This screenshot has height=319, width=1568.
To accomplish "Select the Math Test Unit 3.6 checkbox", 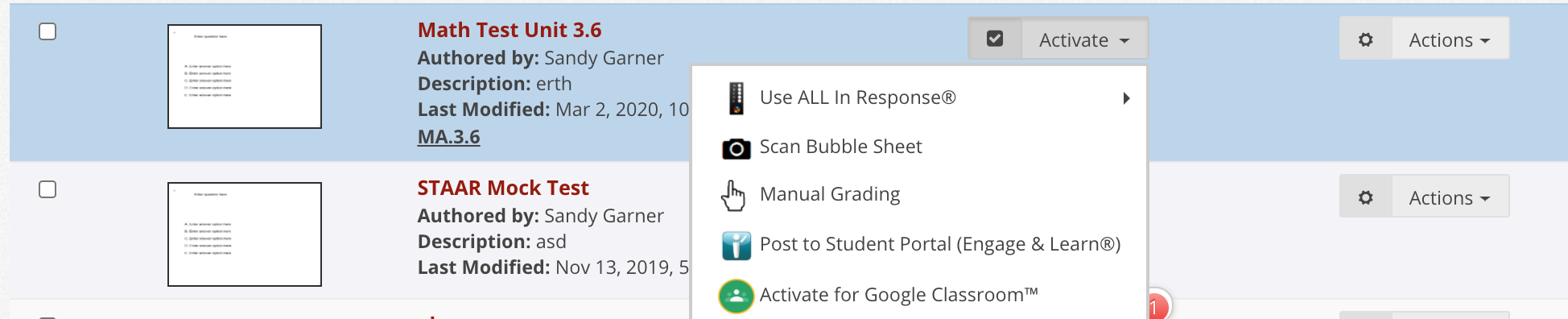I will (x=47, y=31).
